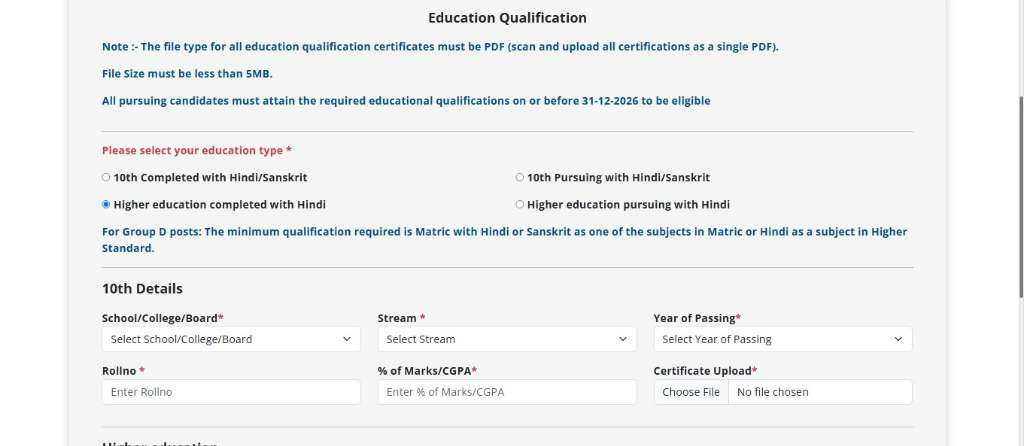Click the Rollno input field
Viewport: 1024px width, 446px height.
coord(231,392)
